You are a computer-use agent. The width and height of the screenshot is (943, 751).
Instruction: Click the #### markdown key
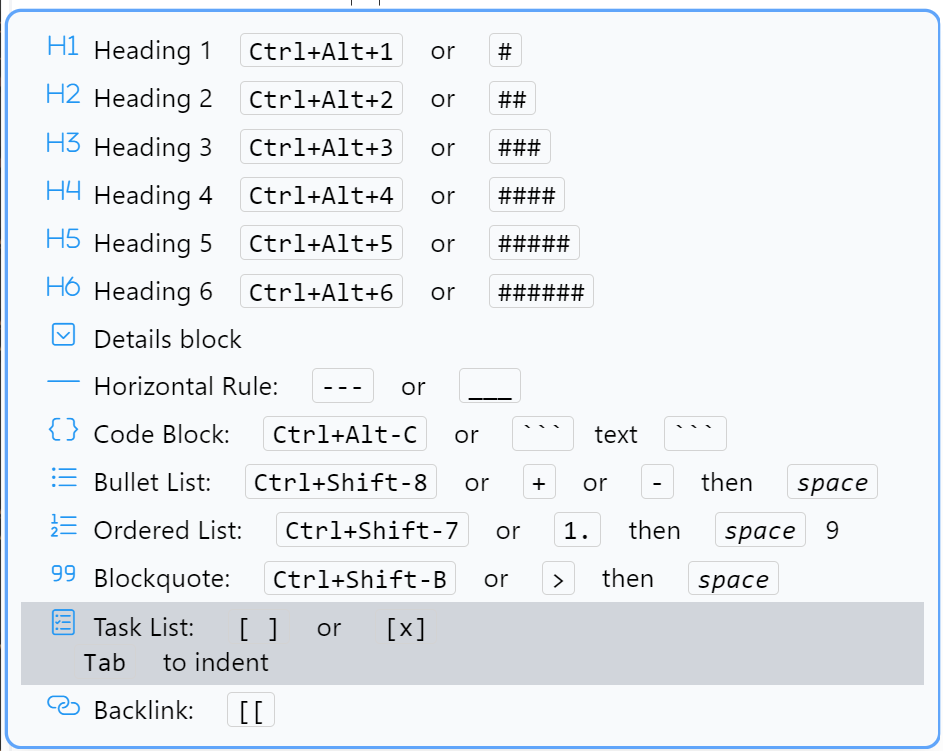pyautogui.click(x=527, y=195)
